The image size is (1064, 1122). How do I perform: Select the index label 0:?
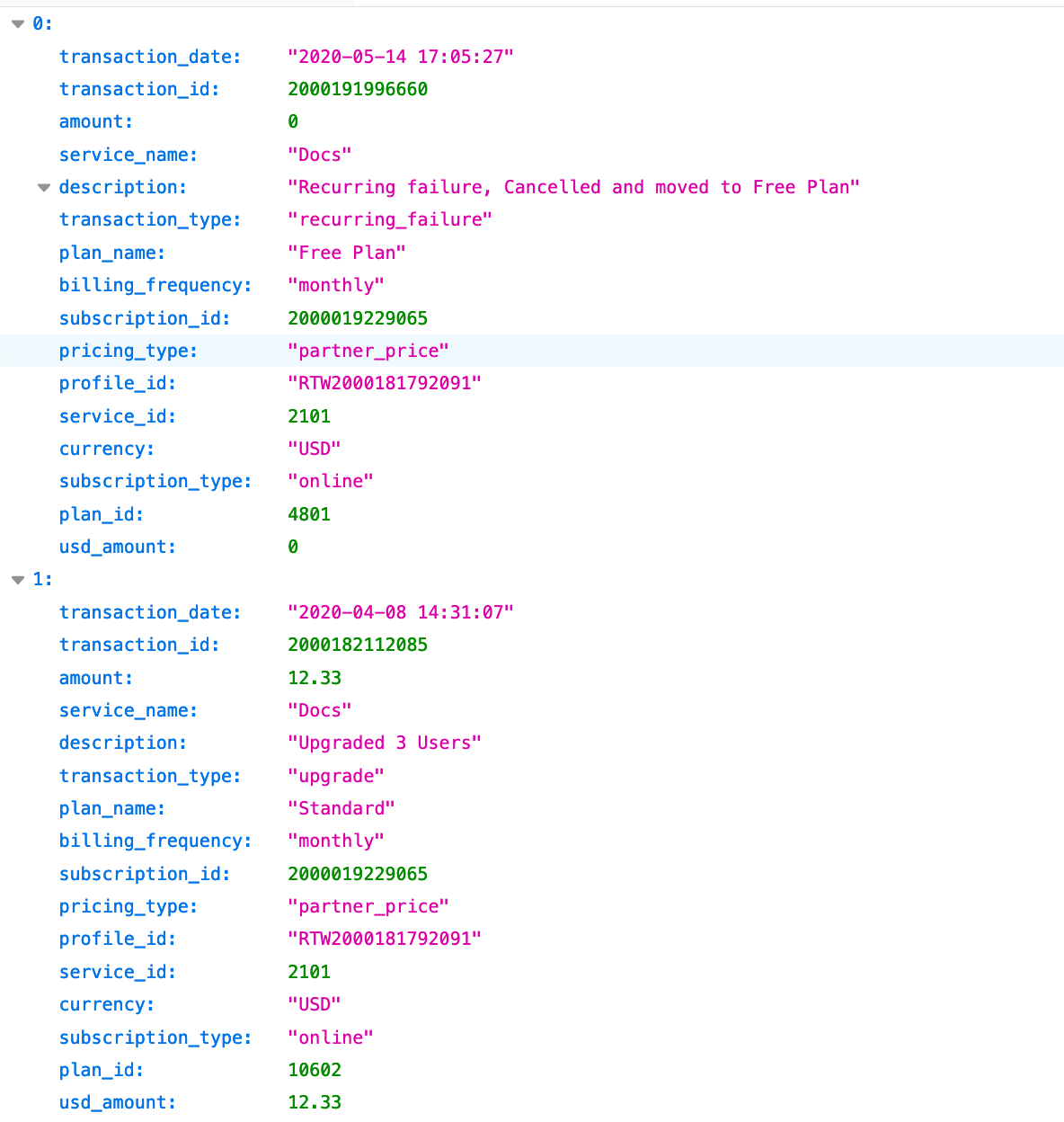point(42,24)
